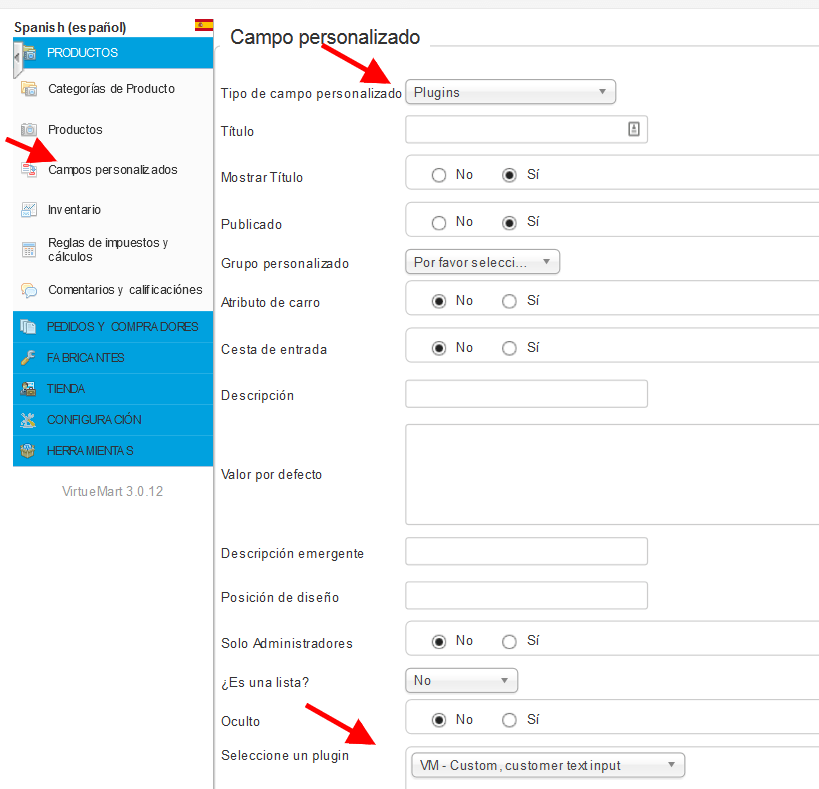Screen dimensions: 819x789
Task: Open the HERRAMIENTAS menu section
Action: 113,451
